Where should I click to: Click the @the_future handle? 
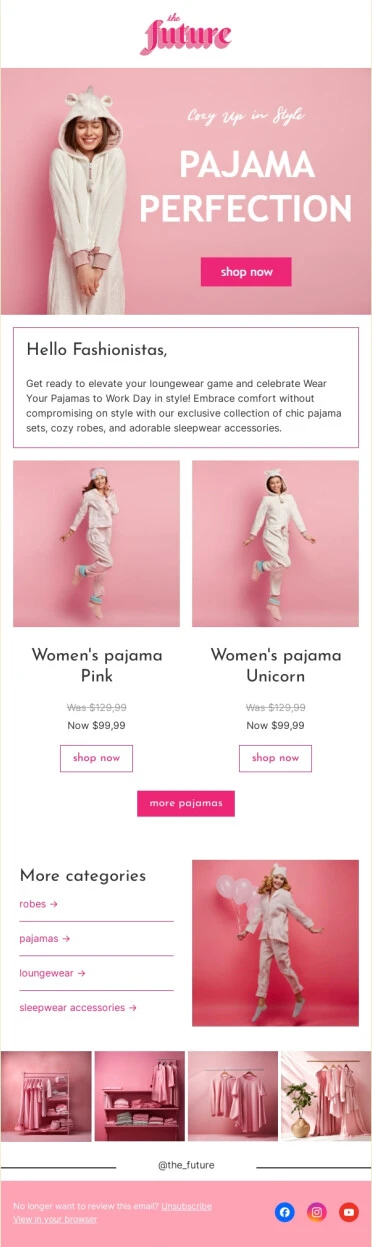tap(186, 1165)
